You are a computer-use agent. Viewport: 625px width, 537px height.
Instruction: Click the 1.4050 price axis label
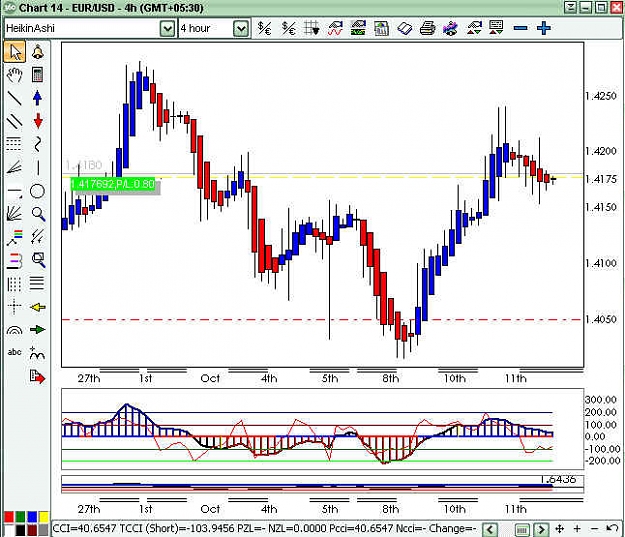pyautogui.click(x=601, y=319)
